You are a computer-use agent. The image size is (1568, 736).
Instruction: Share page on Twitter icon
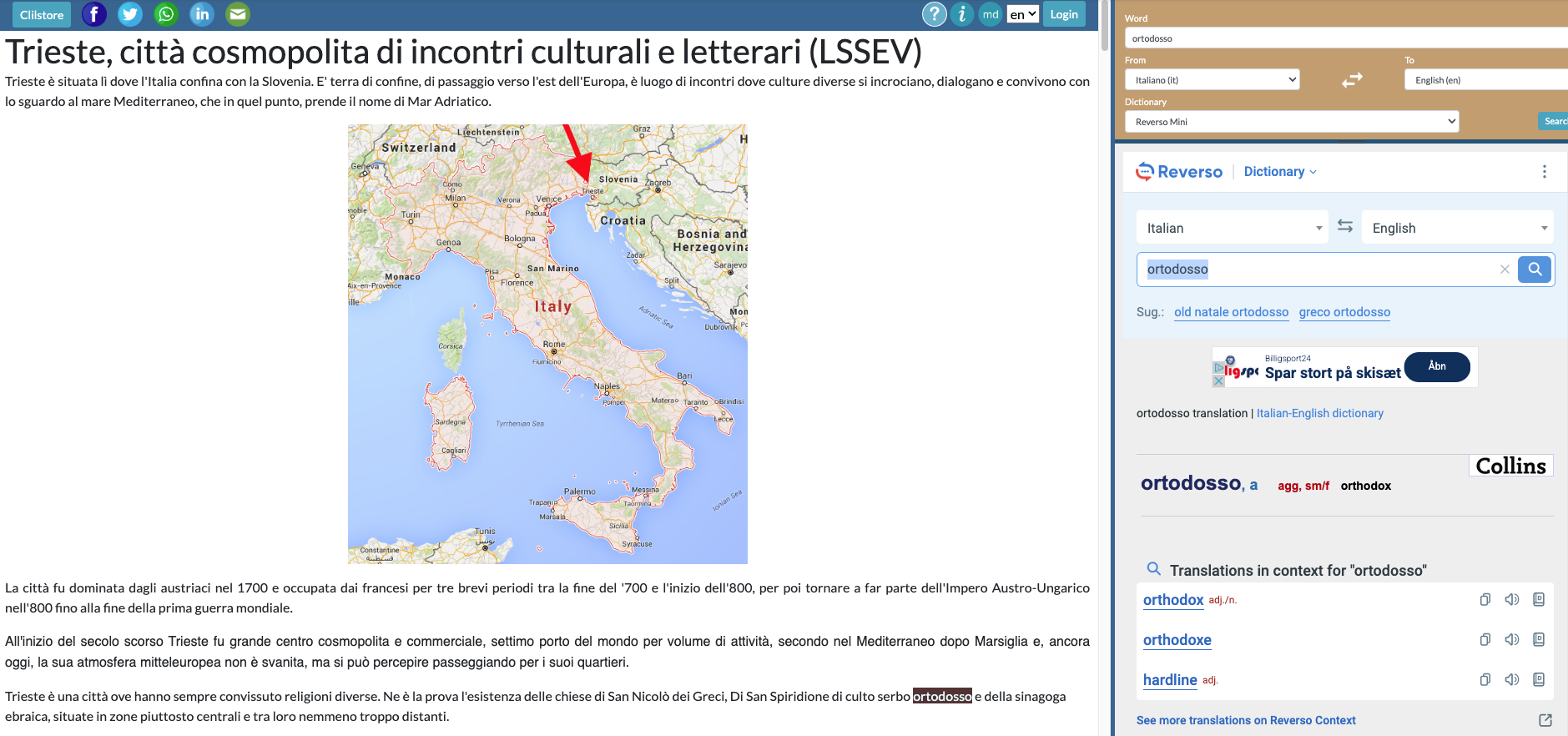[x=130, y=14]
